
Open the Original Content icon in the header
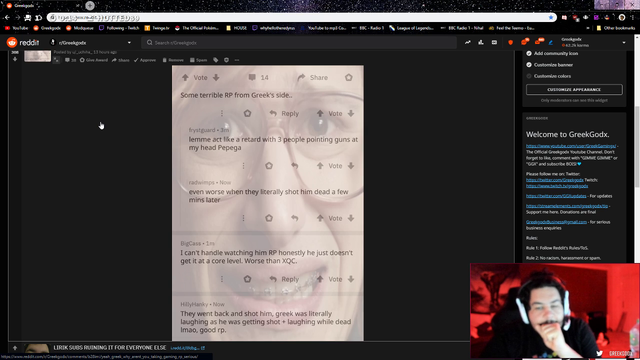(494, 42)
